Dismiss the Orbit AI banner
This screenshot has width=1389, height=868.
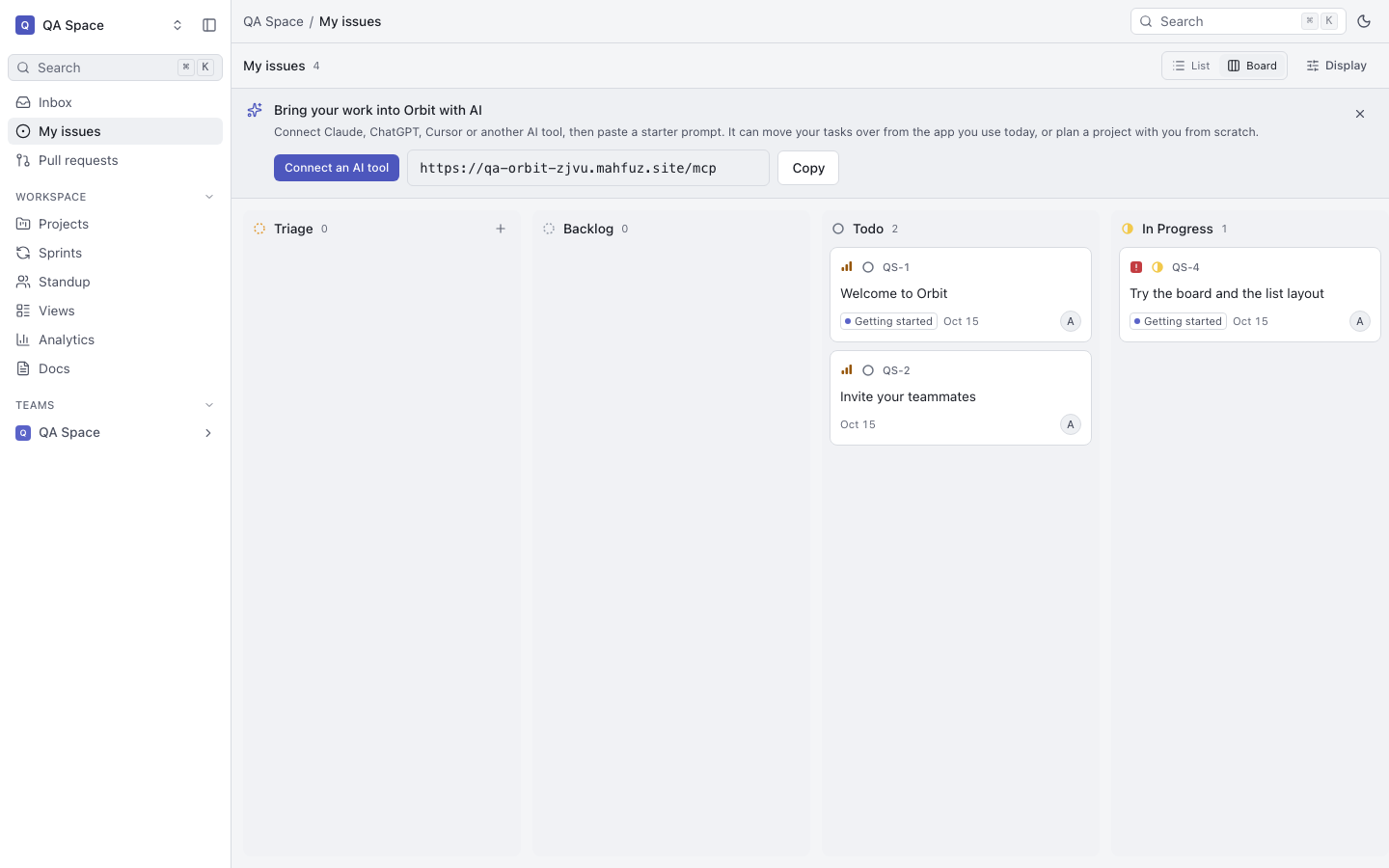[x=1360, y=114]
